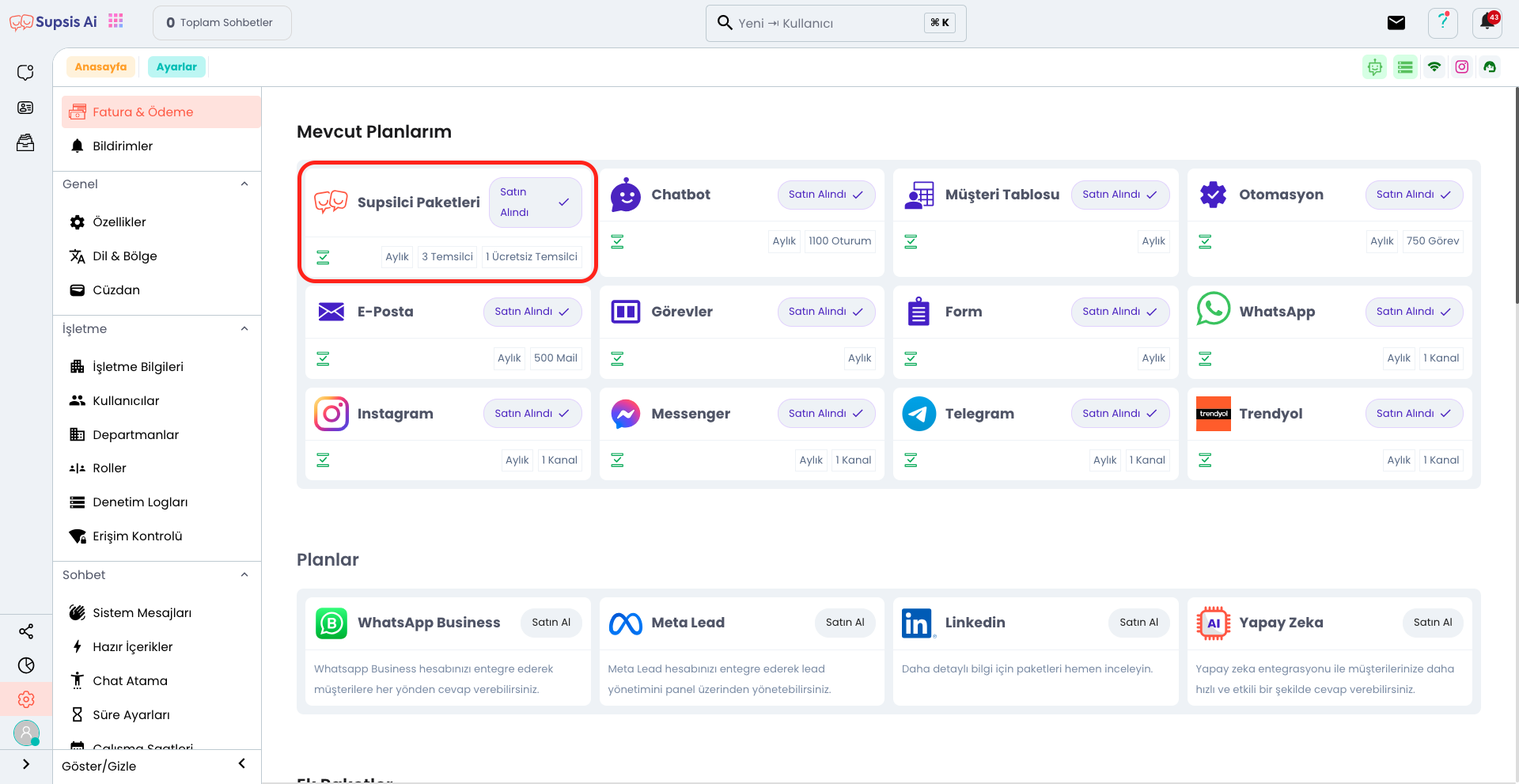The width and height of the screenshot is (1519, 784).
Task: Click the Messenger logo icon
Action: [x=625, y=414]
